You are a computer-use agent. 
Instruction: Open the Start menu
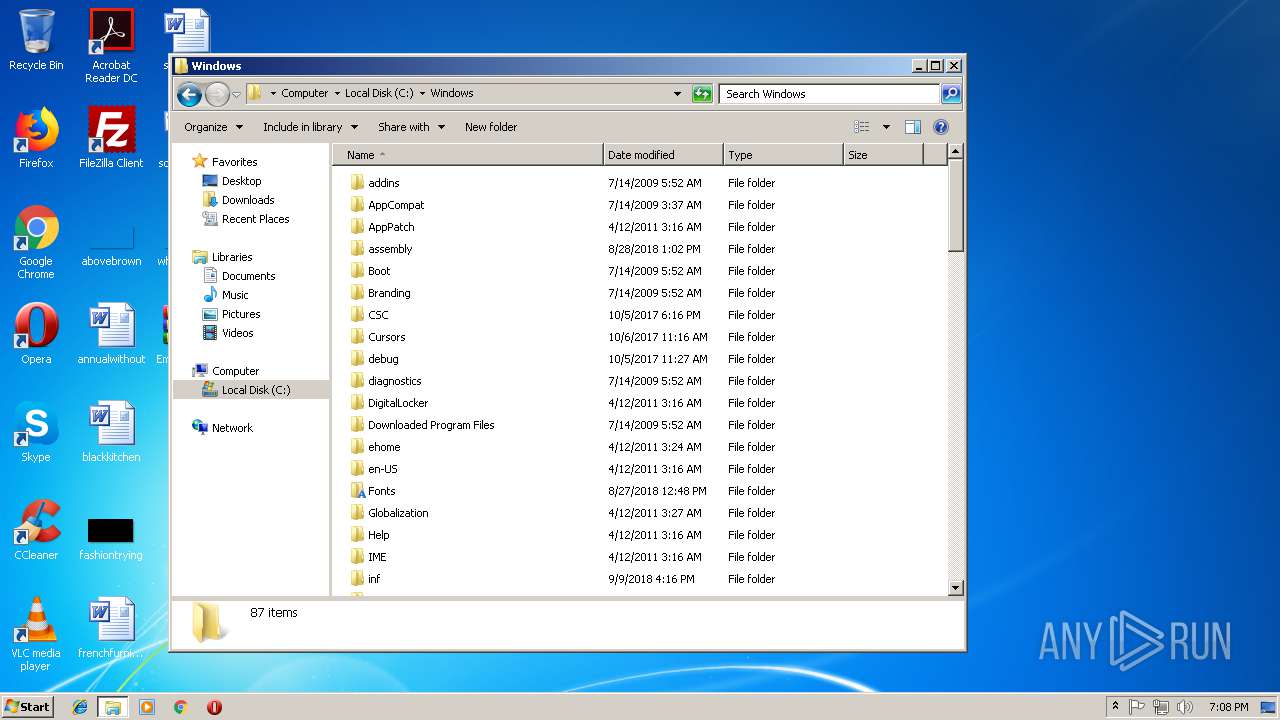pyautogui.click(x=28, y=706)
